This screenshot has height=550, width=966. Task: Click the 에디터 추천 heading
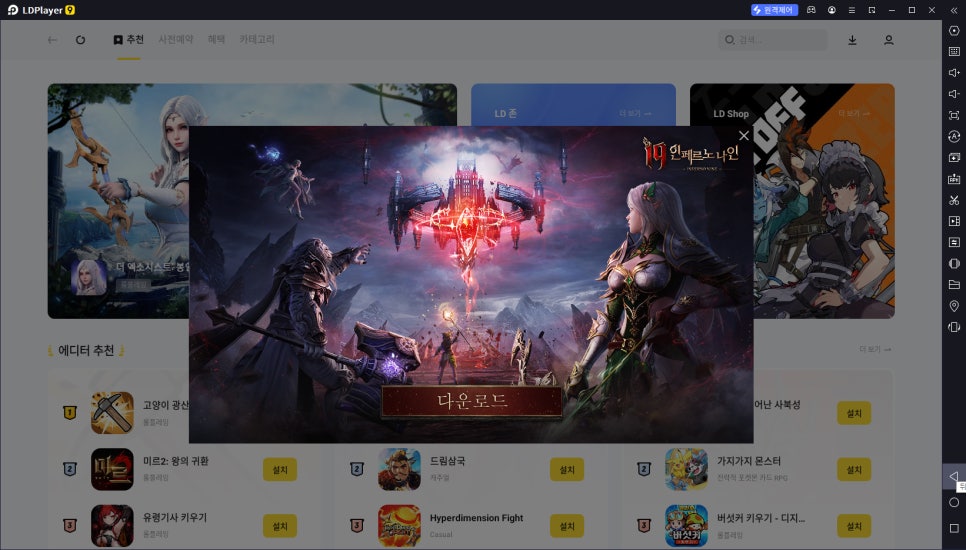click(x=86, y=350)
